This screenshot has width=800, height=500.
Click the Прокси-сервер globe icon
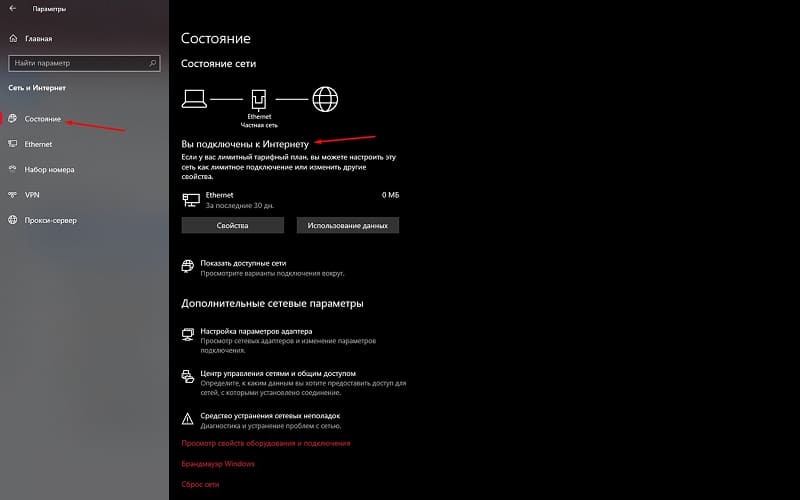[x=12, y=219]
